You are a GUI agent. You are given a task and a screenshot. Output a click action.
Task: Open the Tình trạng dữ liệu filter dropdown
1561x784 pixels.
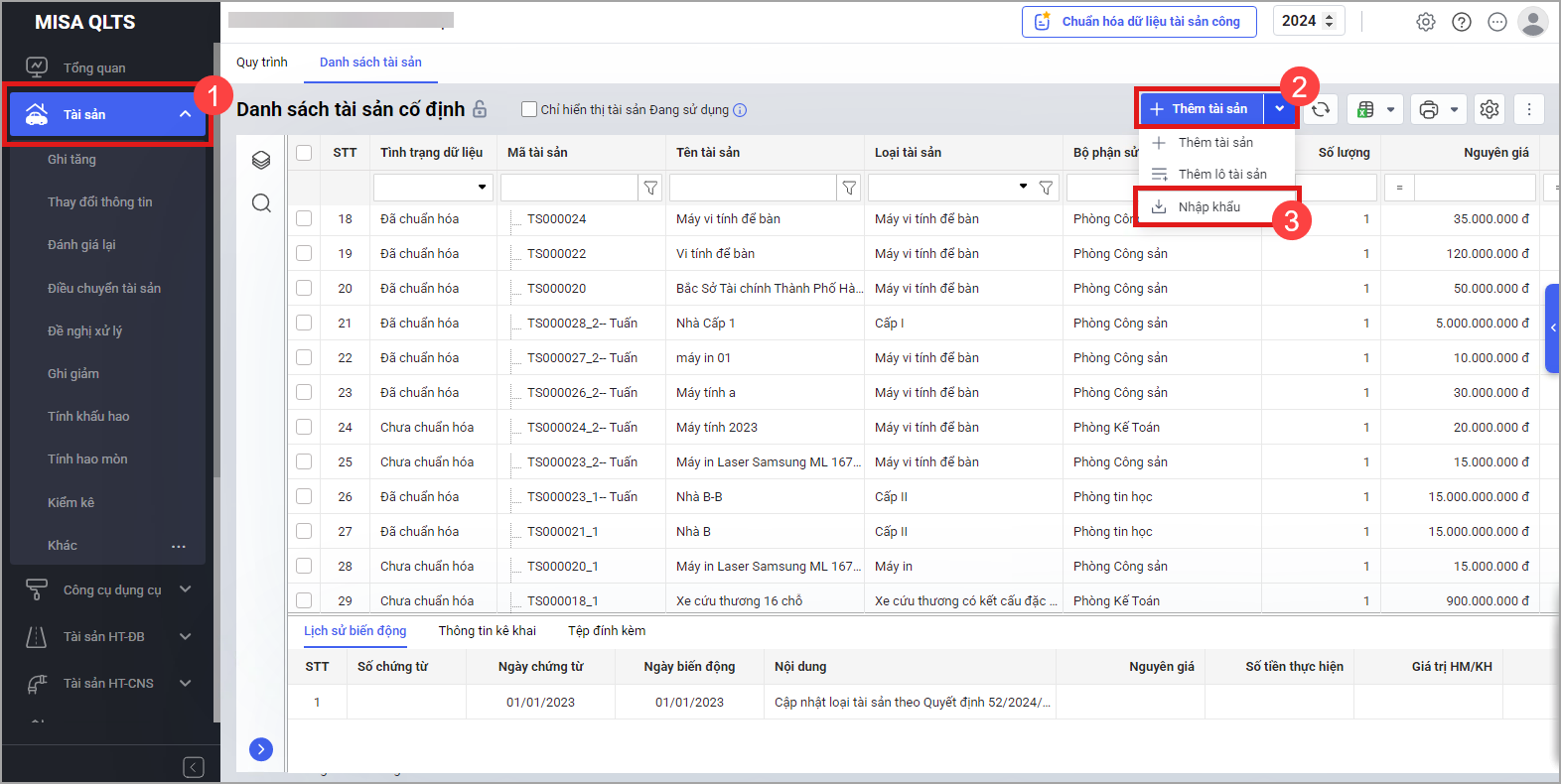point(483,188)
